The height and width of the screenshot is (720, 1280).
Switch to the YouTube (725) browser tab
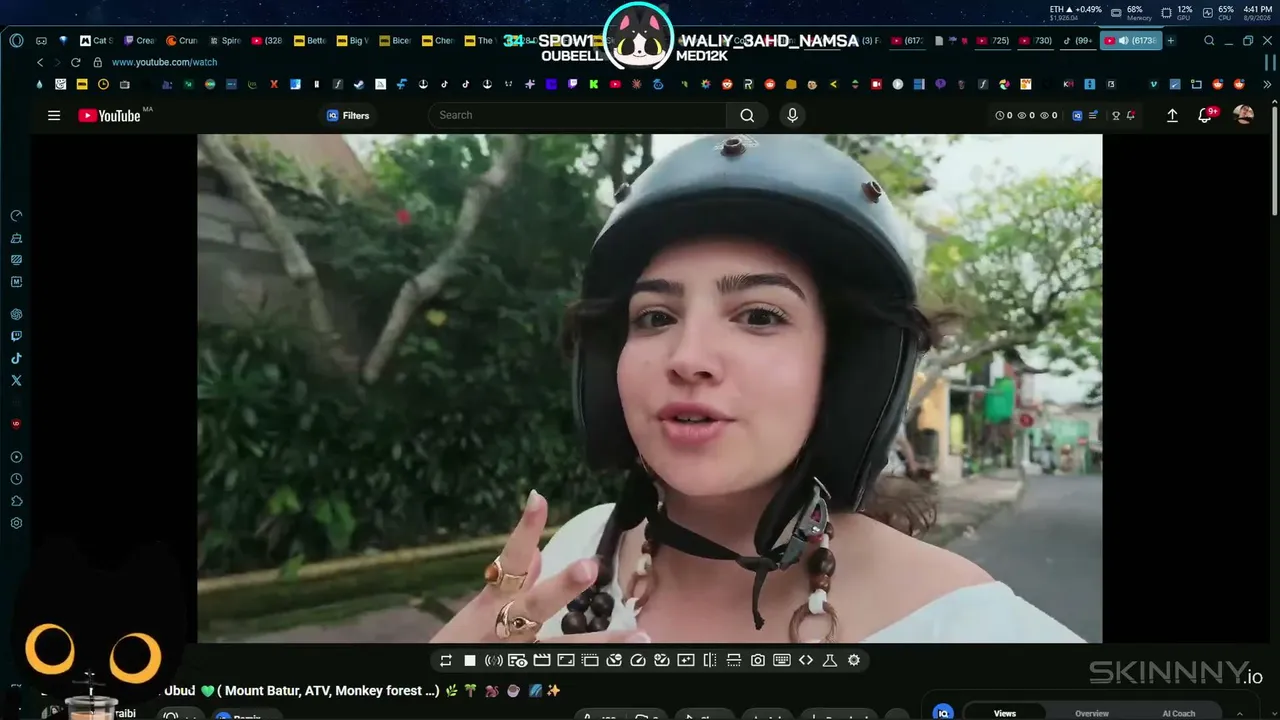click(x=993, y=41)
